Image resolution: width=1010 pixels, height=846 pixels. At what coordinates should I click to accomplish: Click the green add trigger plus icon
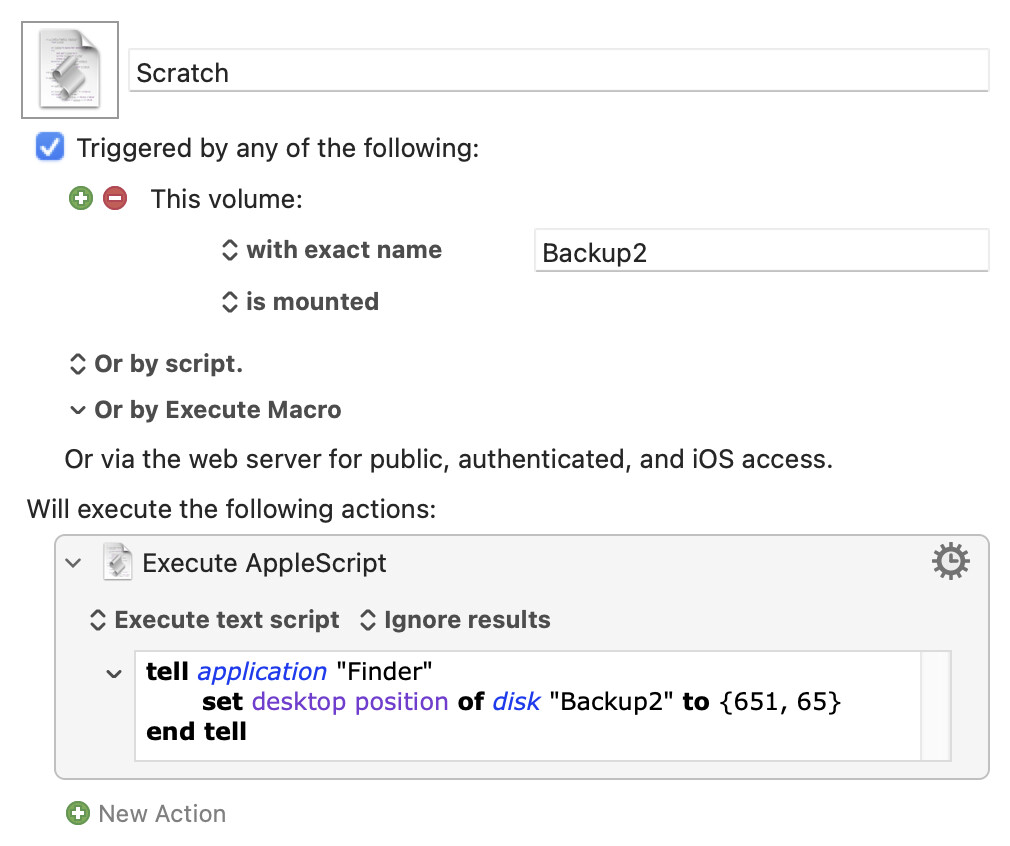(80, 198)
